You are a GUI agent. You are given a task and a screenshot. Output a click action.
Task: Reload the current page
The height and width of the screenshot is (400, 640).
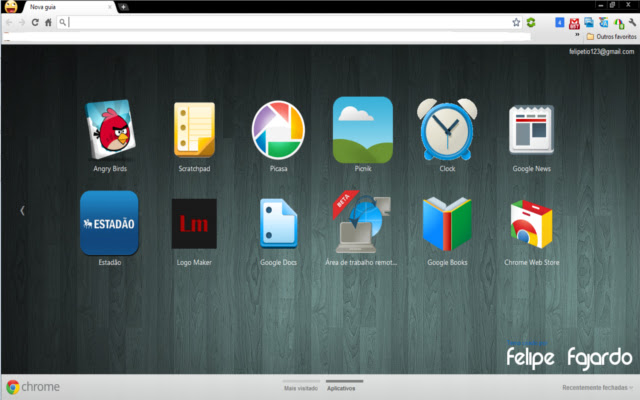pyautogui.click(x=35, y=22)
